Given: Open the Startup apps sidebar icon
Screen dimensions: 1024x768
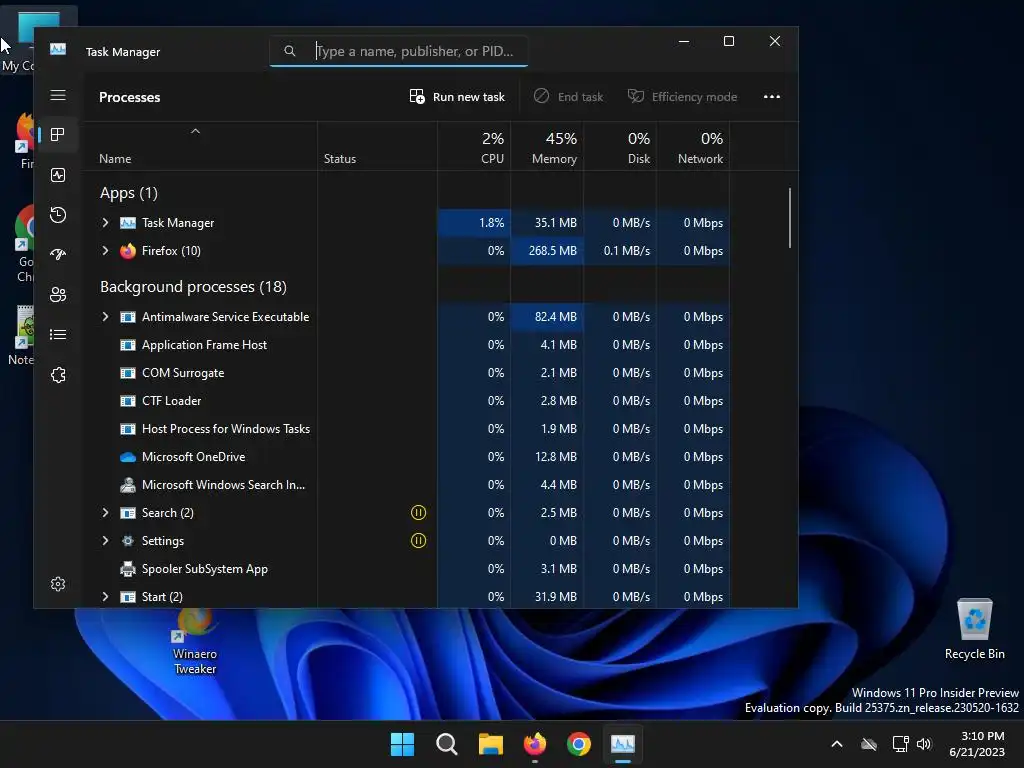Looking at the screenshot, I should (x=58, y=255).
